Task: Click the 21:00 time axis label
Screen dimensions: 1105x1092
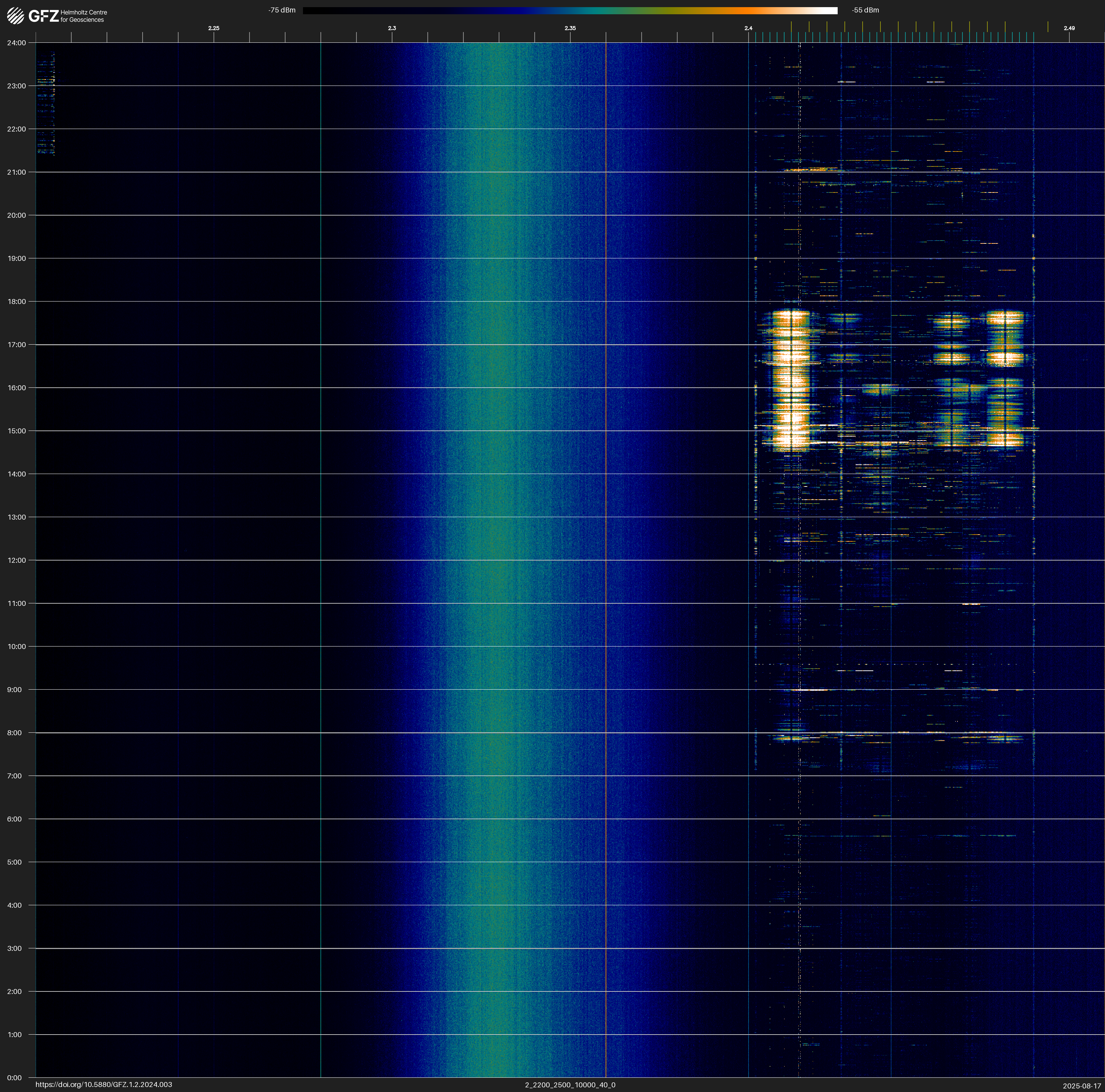Action: [17, 172]
